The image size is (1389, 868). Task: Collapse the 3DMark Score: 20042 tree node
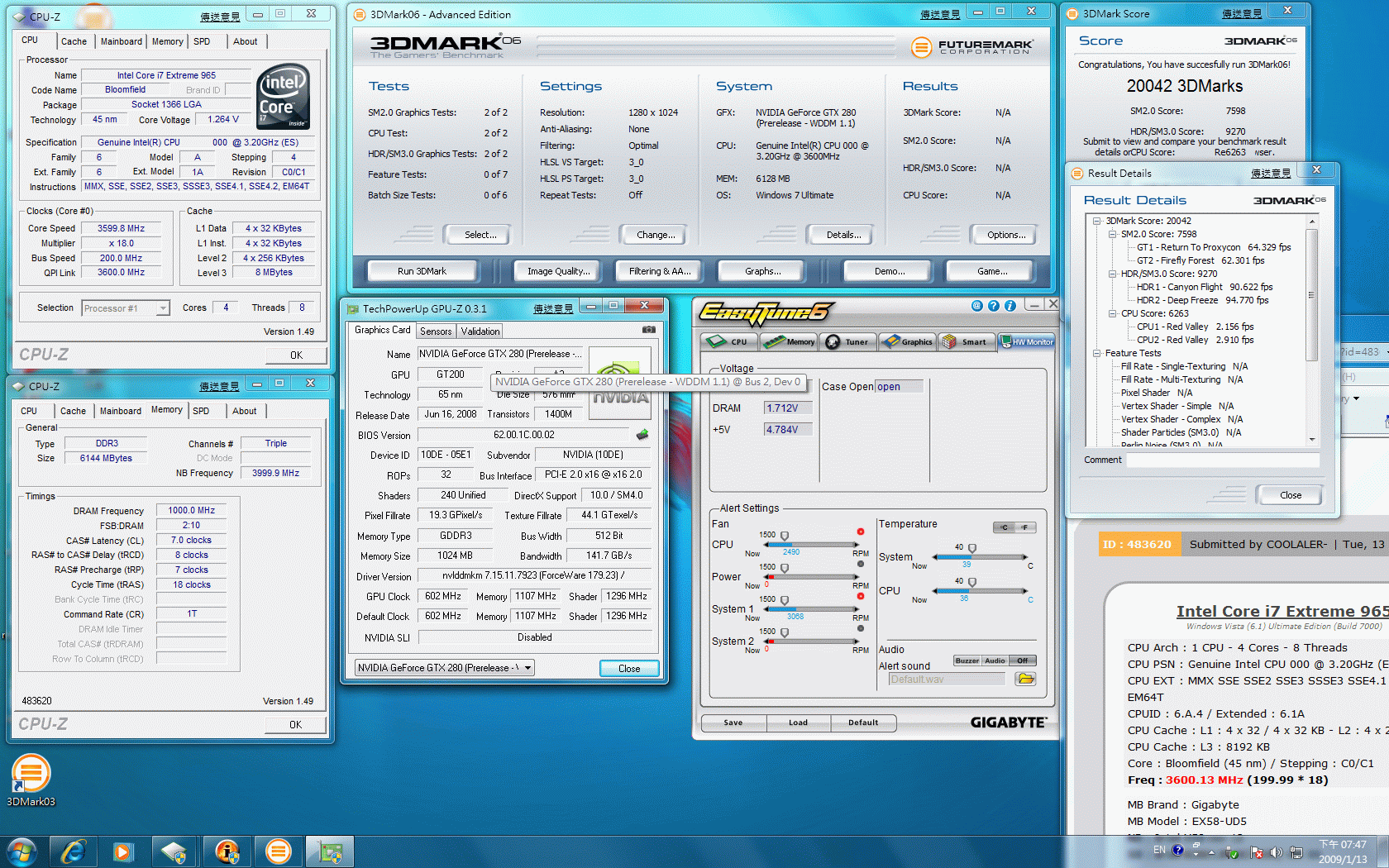(x=1097, y=221)
